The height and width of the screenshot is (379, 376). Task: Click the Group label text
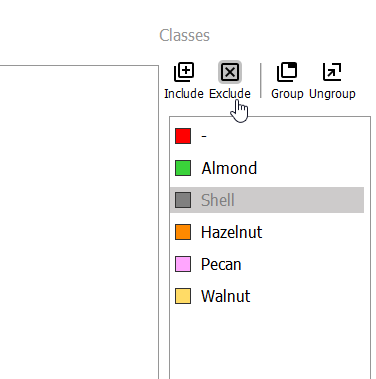287,94
